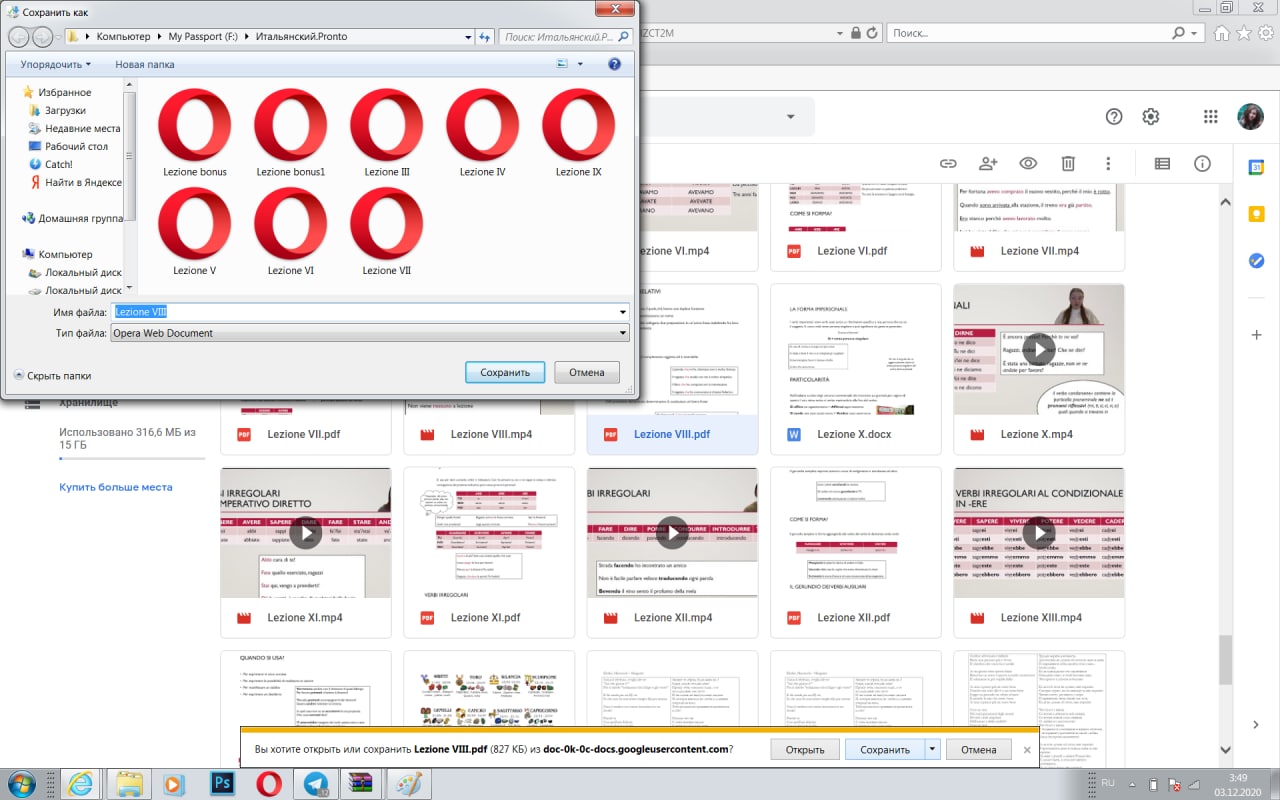Screen dimensions: 1280x800
Task: Open the Drive search options dropdown arrow
Action: point(790,117)
